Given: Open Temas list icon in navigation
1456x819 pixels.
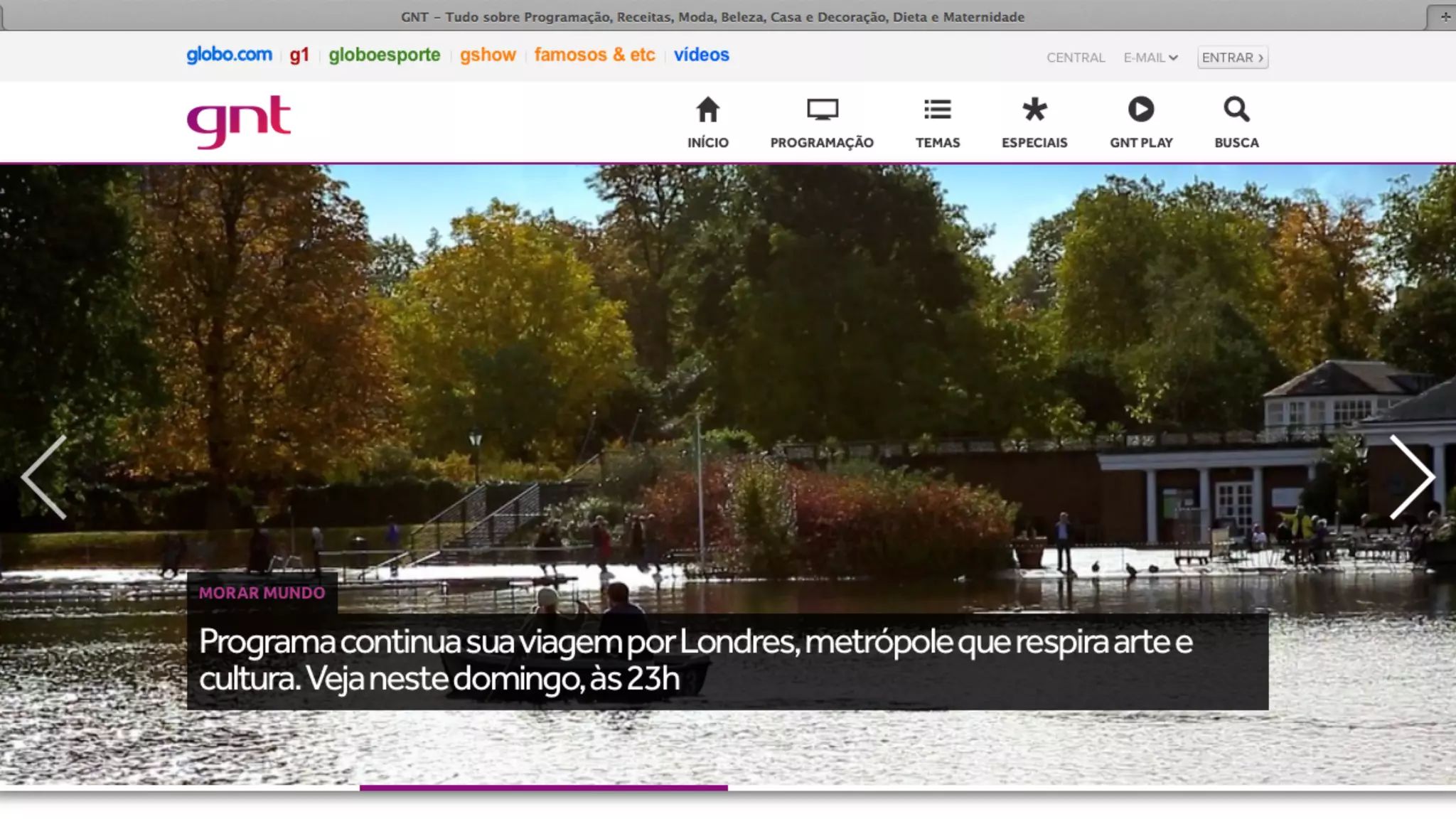Looking at the screenshot, I should point(937,110).
